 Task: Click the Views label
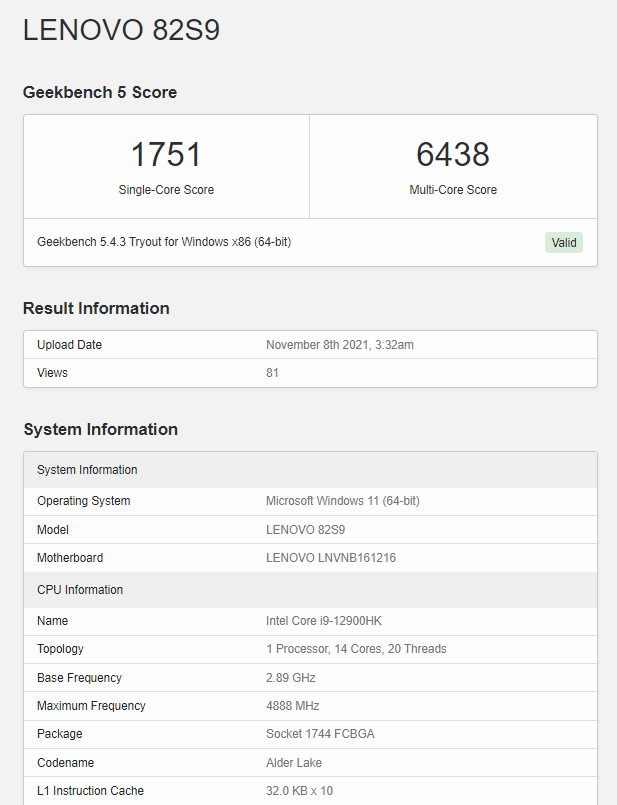52,373
